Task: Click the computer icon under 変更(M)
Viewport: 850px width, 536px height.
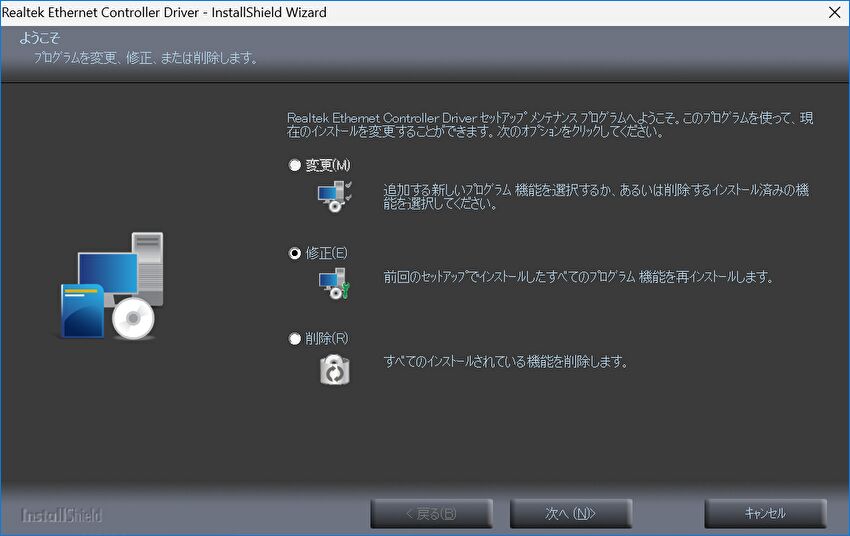Action: (x=334, y=196)
